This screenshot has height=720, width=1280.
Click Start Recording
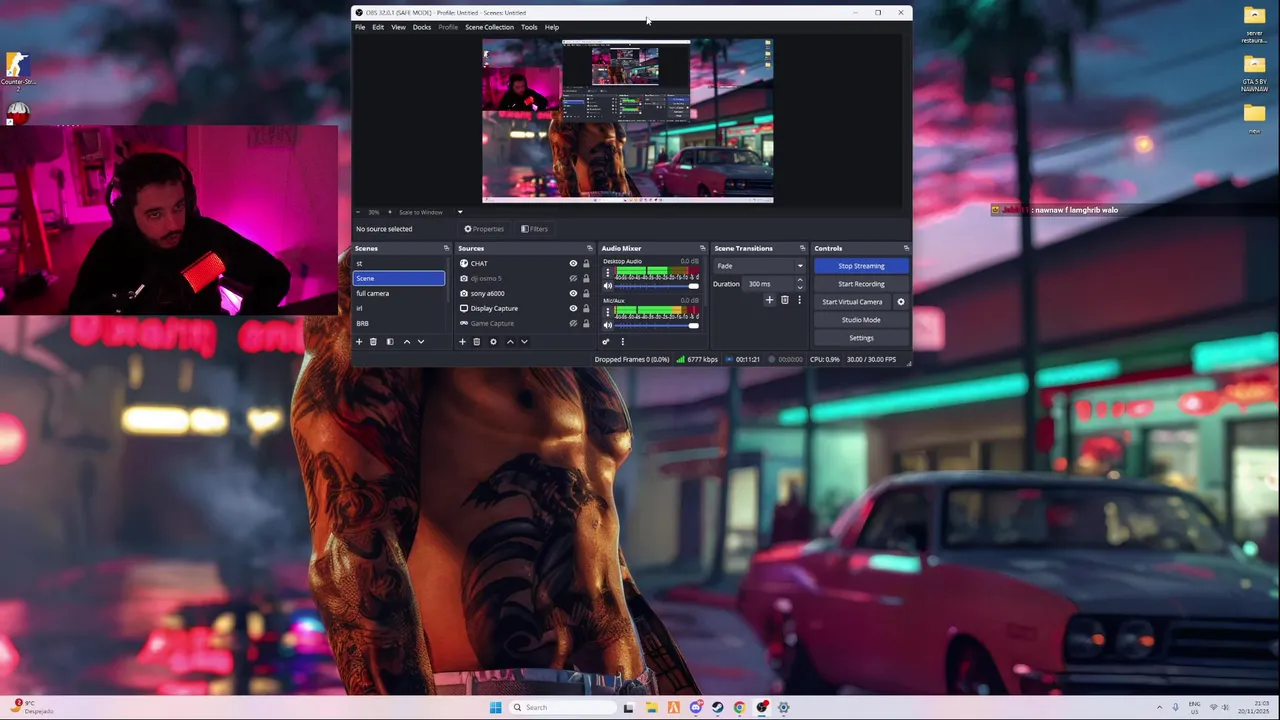click(x=861, y=284)
